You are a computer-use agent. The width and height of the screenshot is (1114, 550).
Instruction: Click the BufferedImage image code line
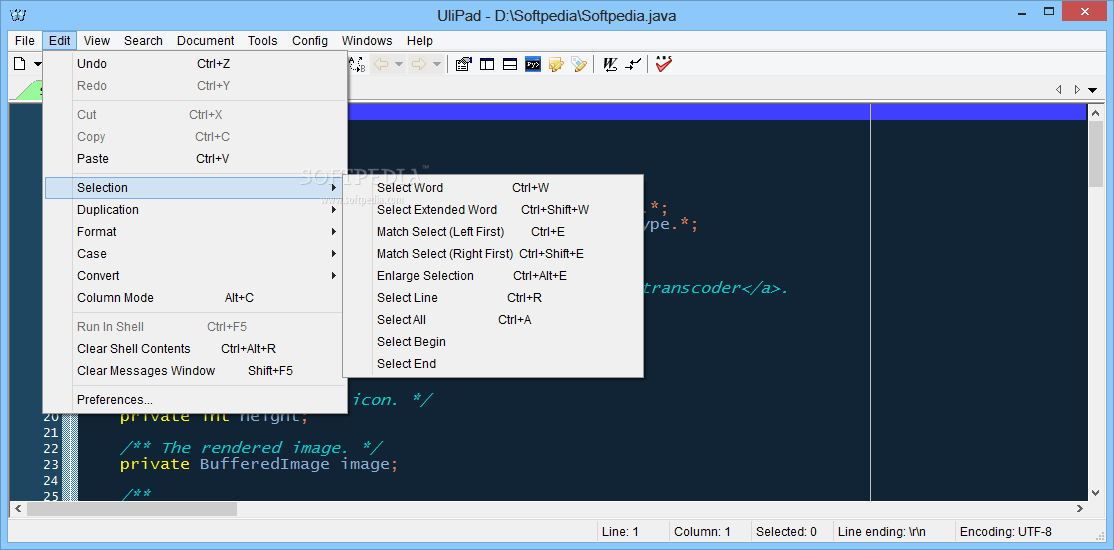click(x=259, y=464)
